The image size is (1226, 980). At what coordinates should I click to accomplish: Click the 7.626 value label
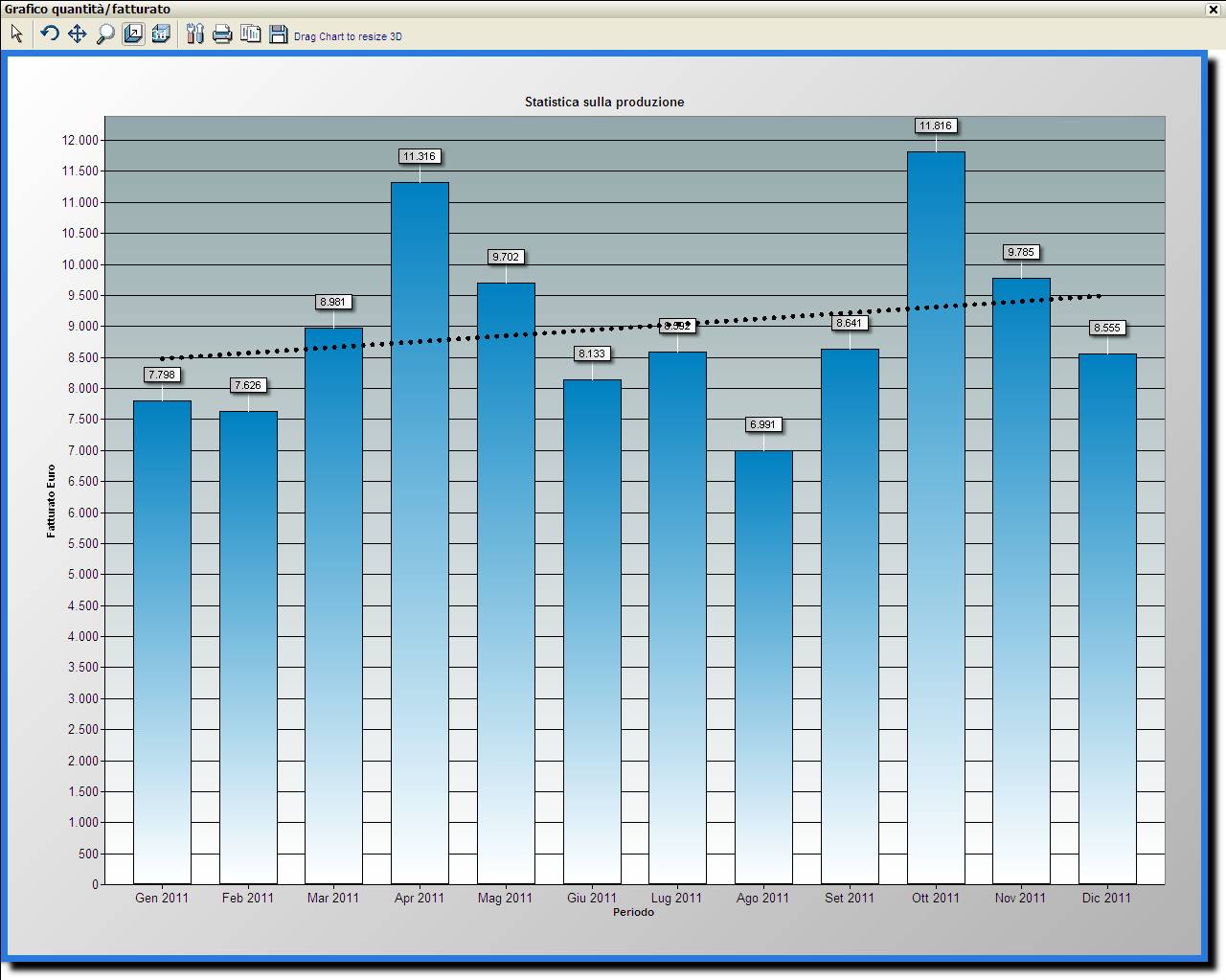pos(248,385)
